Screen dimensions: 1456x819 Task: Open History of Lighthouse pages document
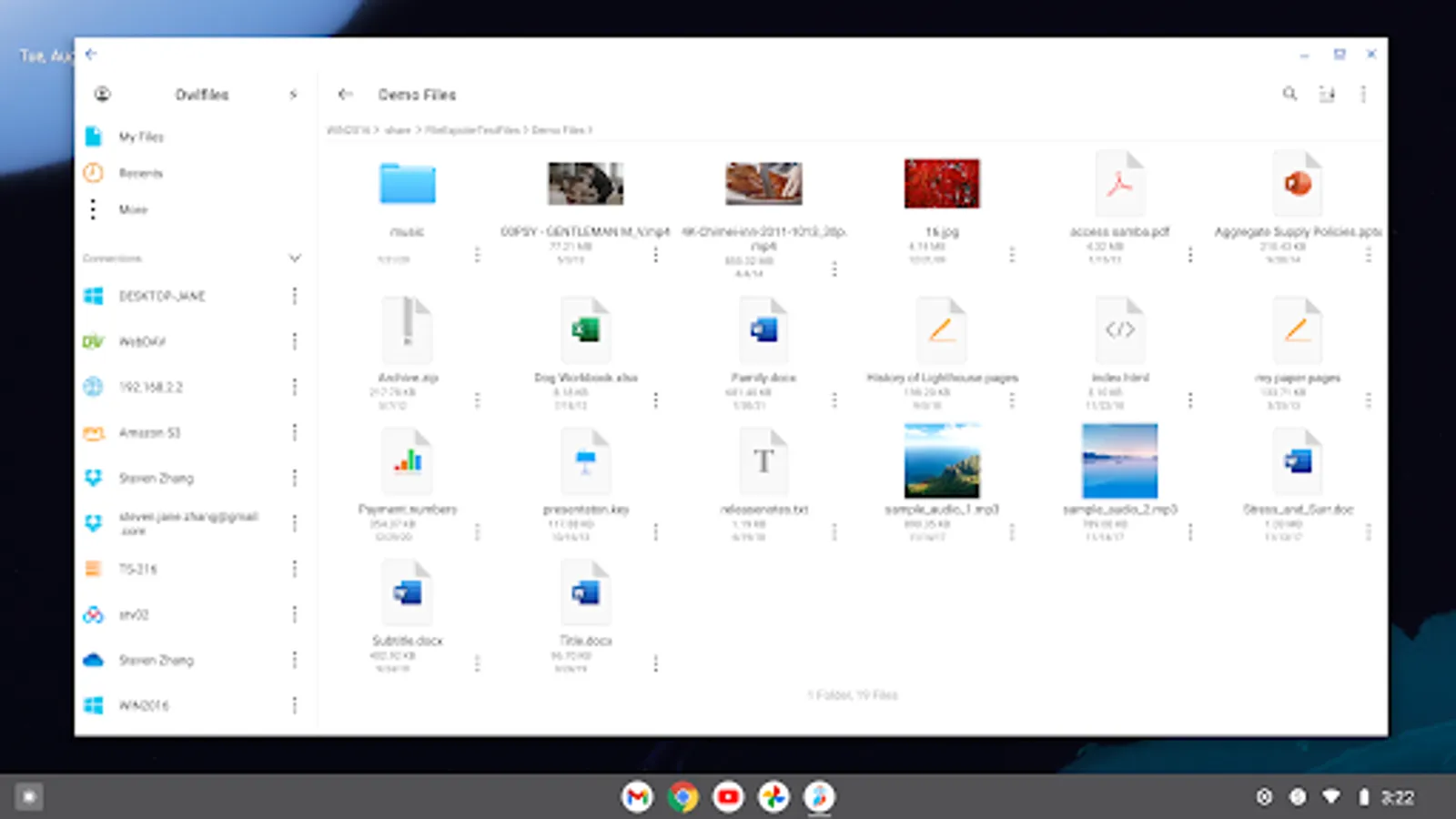point(942,329)
